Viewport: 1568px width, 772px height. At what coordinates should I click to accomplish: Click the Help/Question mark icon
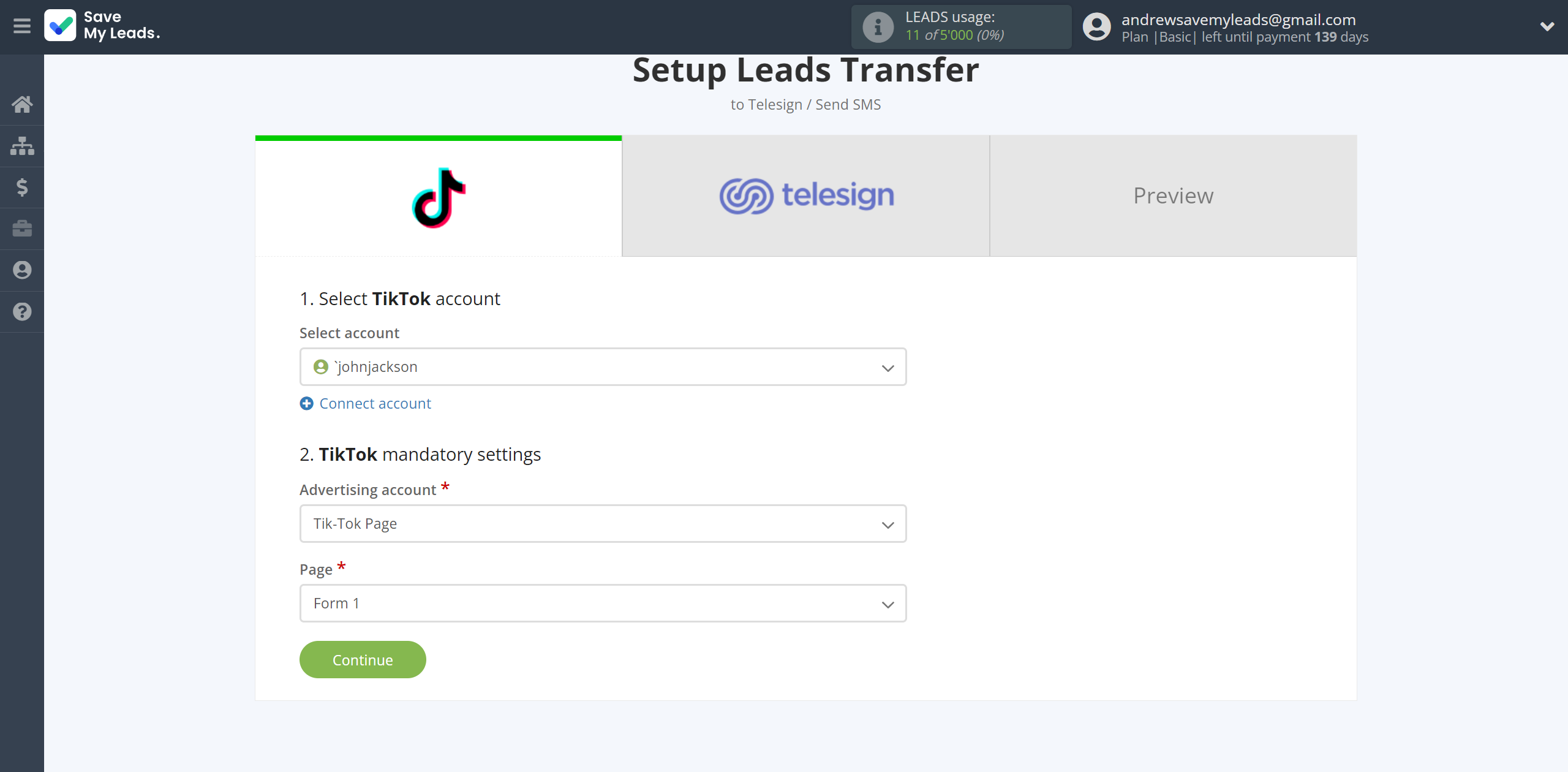pyautogui.click(x=22, y=311)
